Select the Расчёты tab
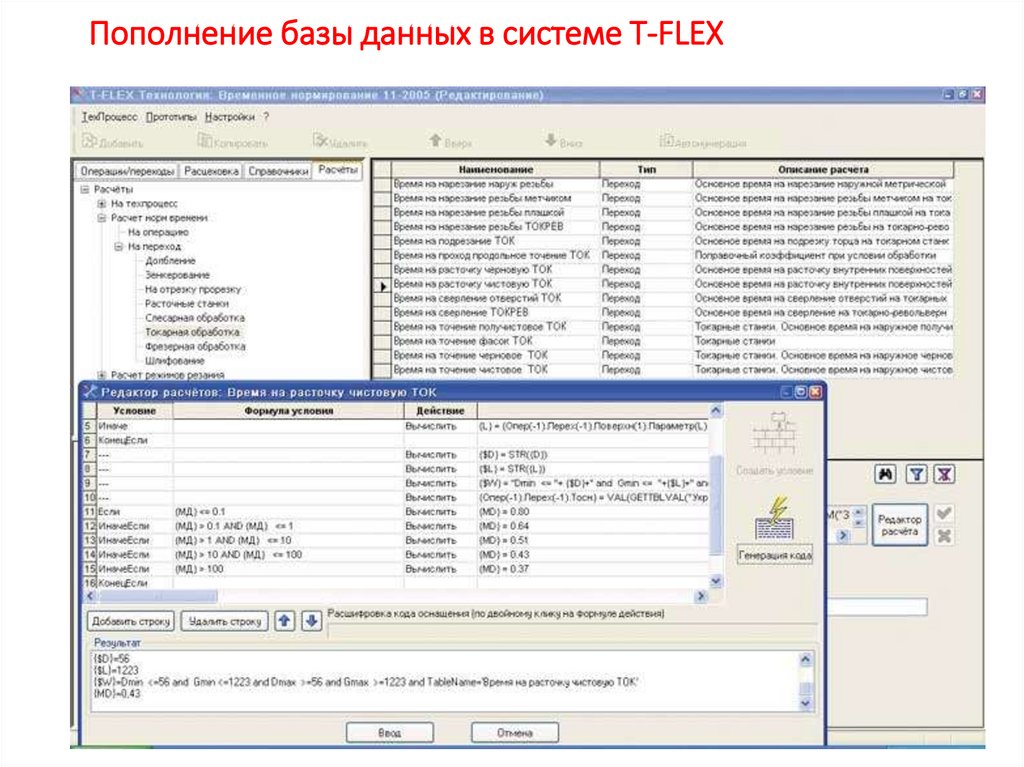1024x767 pixels. (x=338, y=169)
